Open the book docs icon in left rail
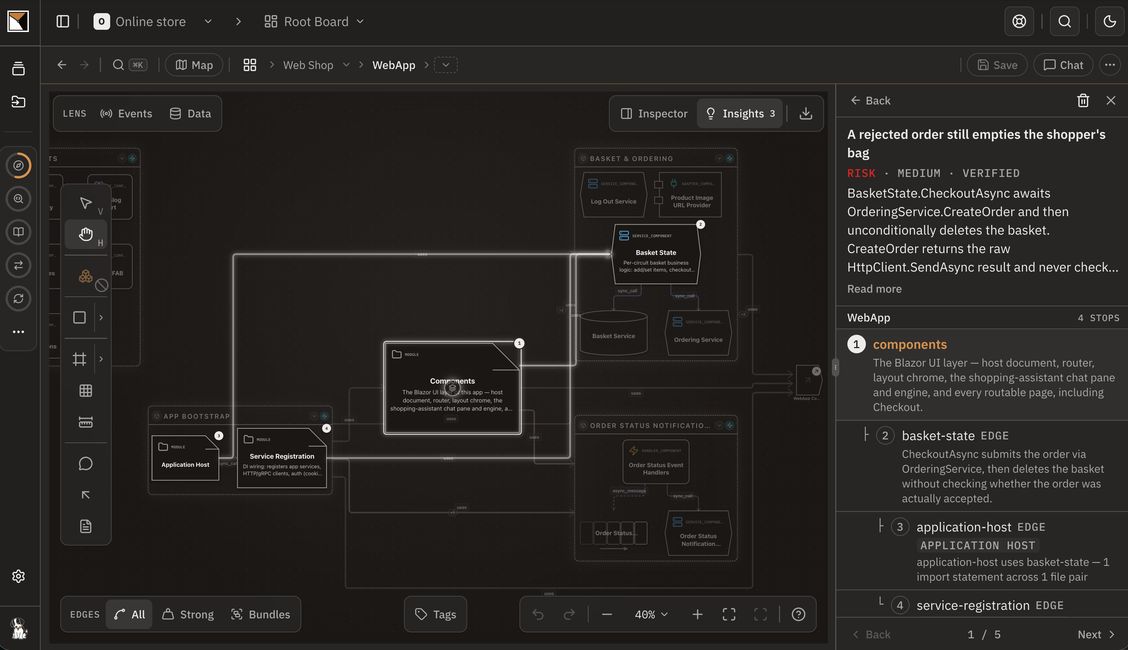The width and height of the screenshot is (1128, 650). [x=19, y=232]
